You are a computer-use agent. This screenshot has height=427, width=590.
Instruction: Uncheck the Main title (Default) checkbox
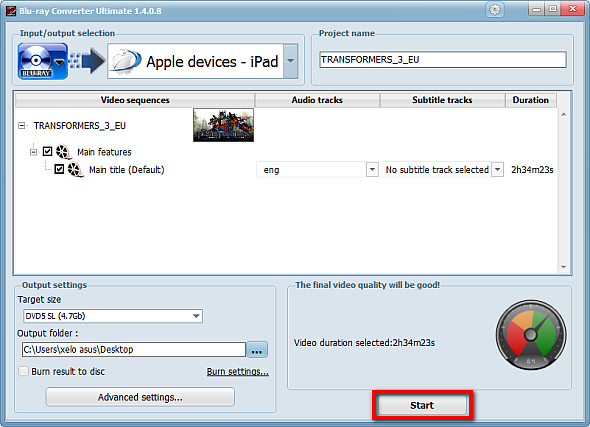(x=59, y=169)
